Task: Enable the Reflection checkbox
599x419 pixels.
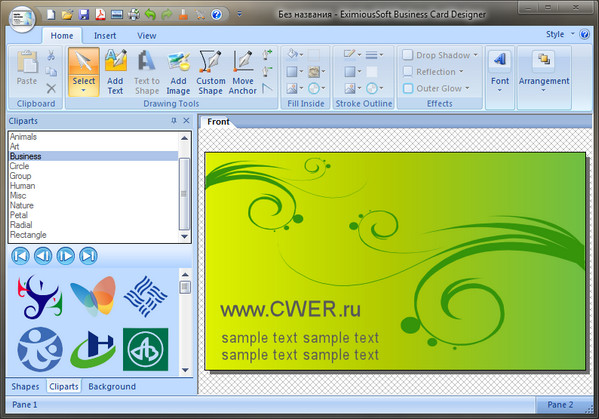Action: 408,71
